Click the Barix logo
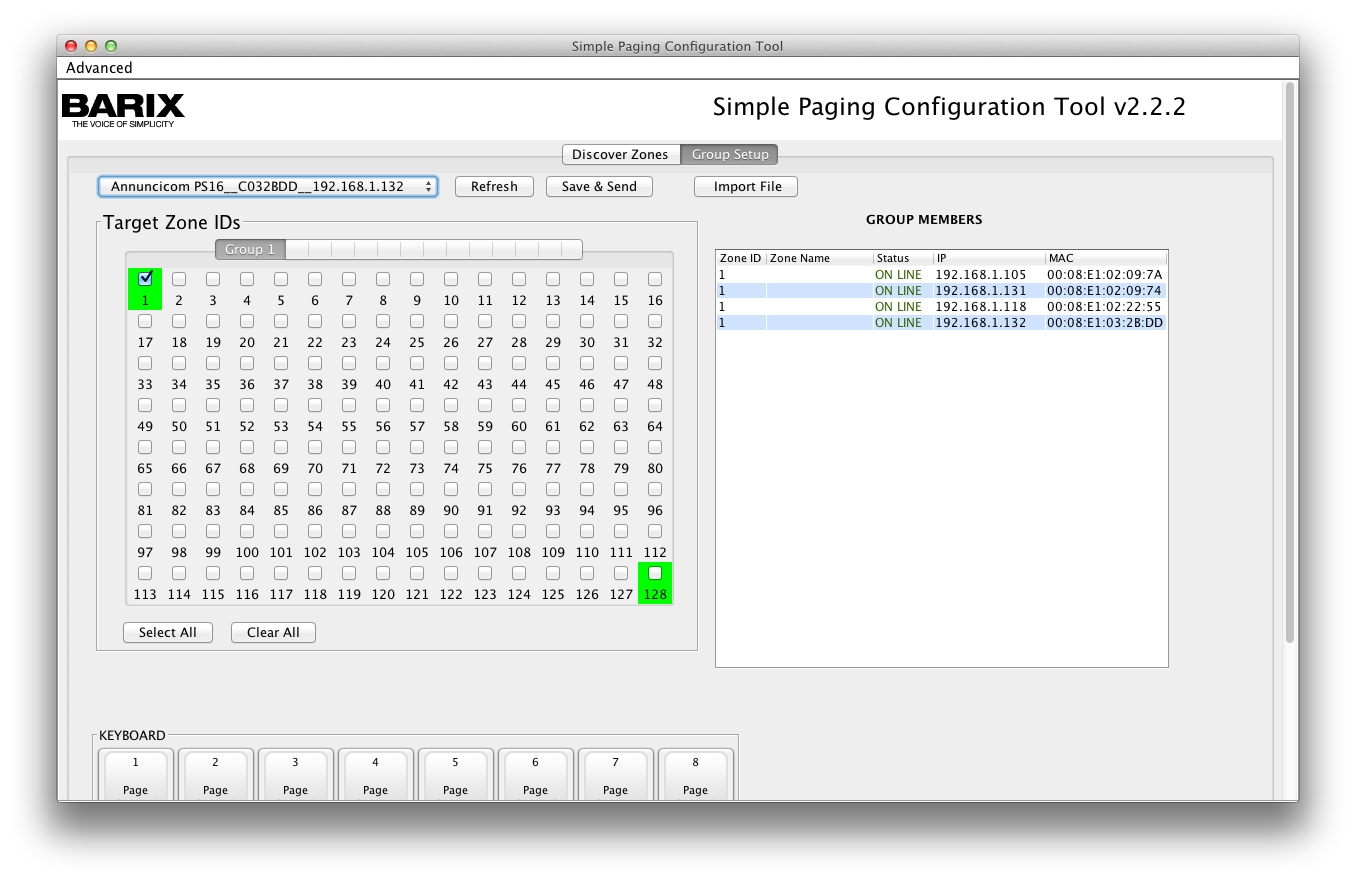The height and width of the screenshot is (881, 1356). pyautogui.click(x=123, y=109)
